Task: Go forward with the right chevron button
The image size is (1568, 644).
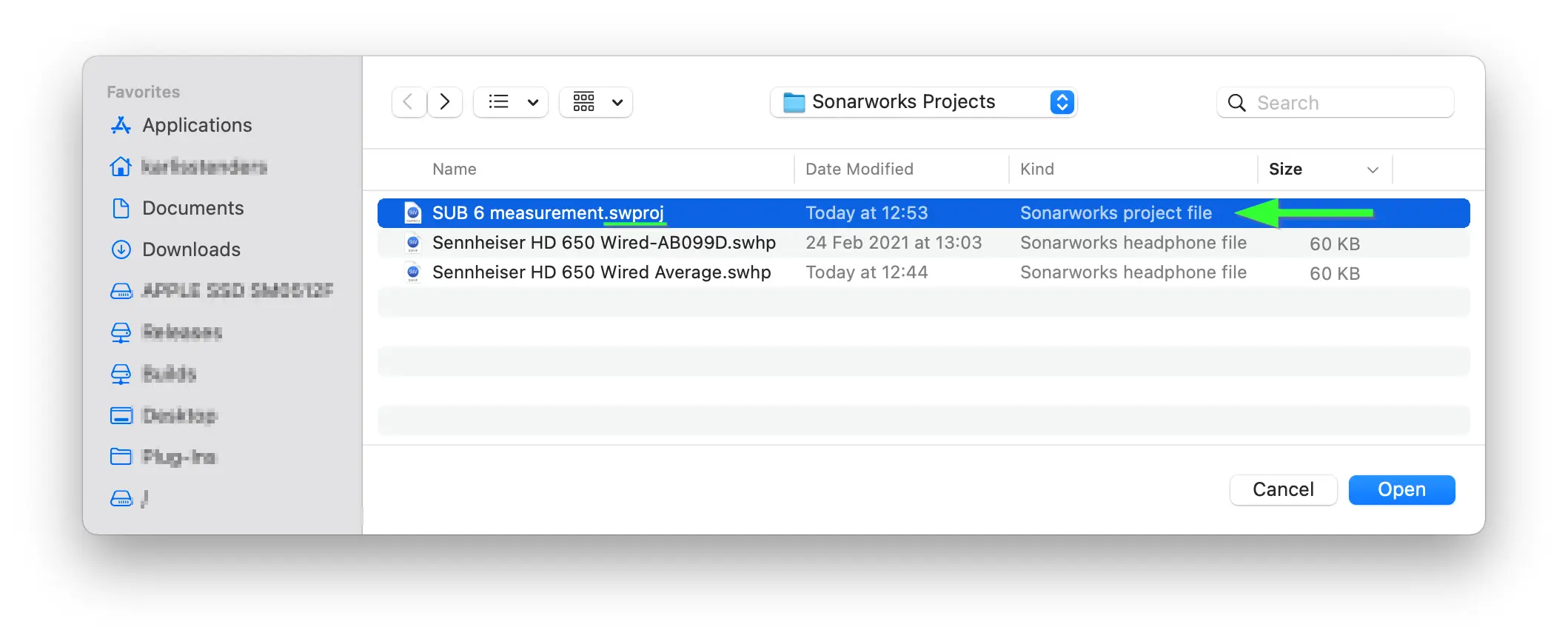Action: 445,102
